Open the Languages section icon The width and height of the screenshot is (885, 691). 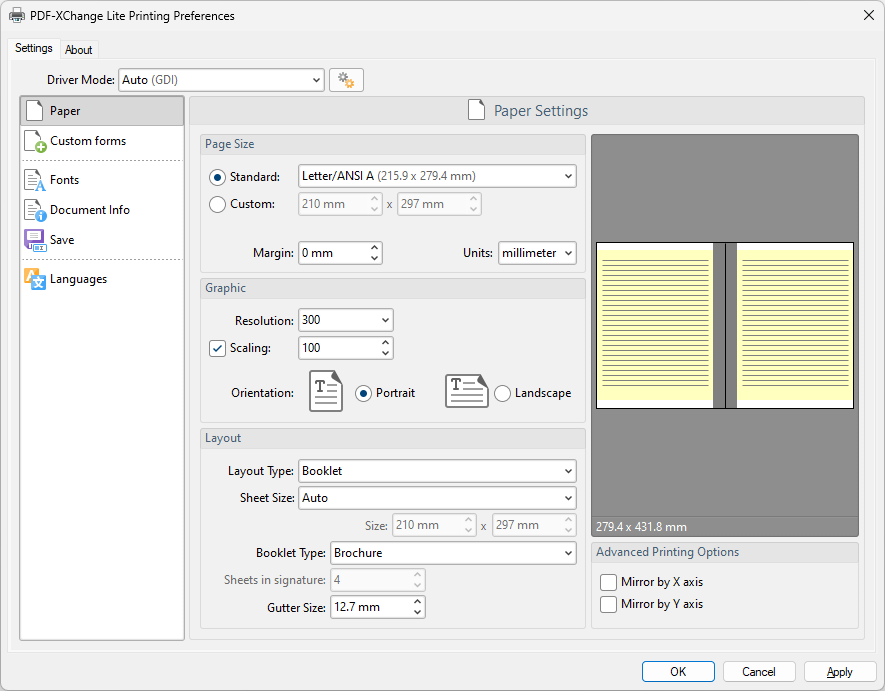[35, 279]
